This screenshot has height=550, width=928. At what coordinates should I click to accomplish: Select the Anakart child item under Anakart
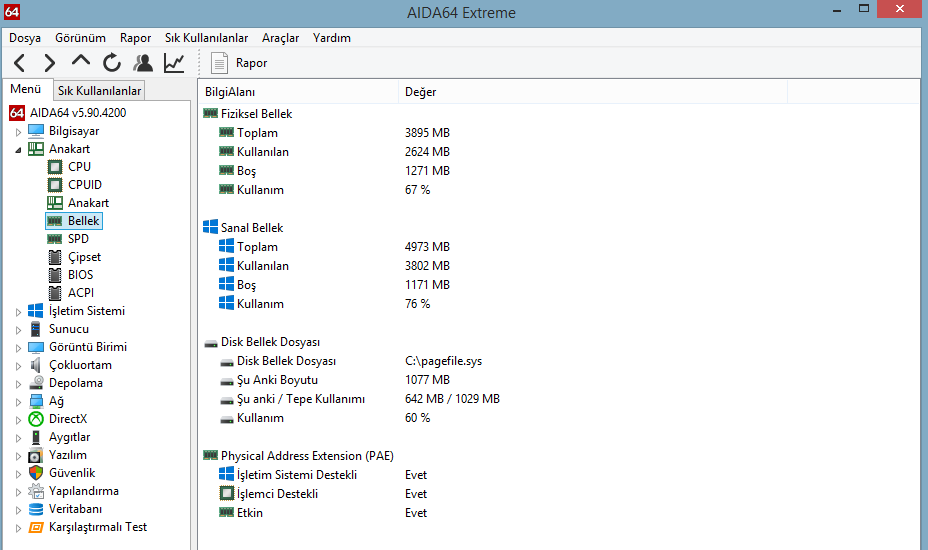click(88, 203)
